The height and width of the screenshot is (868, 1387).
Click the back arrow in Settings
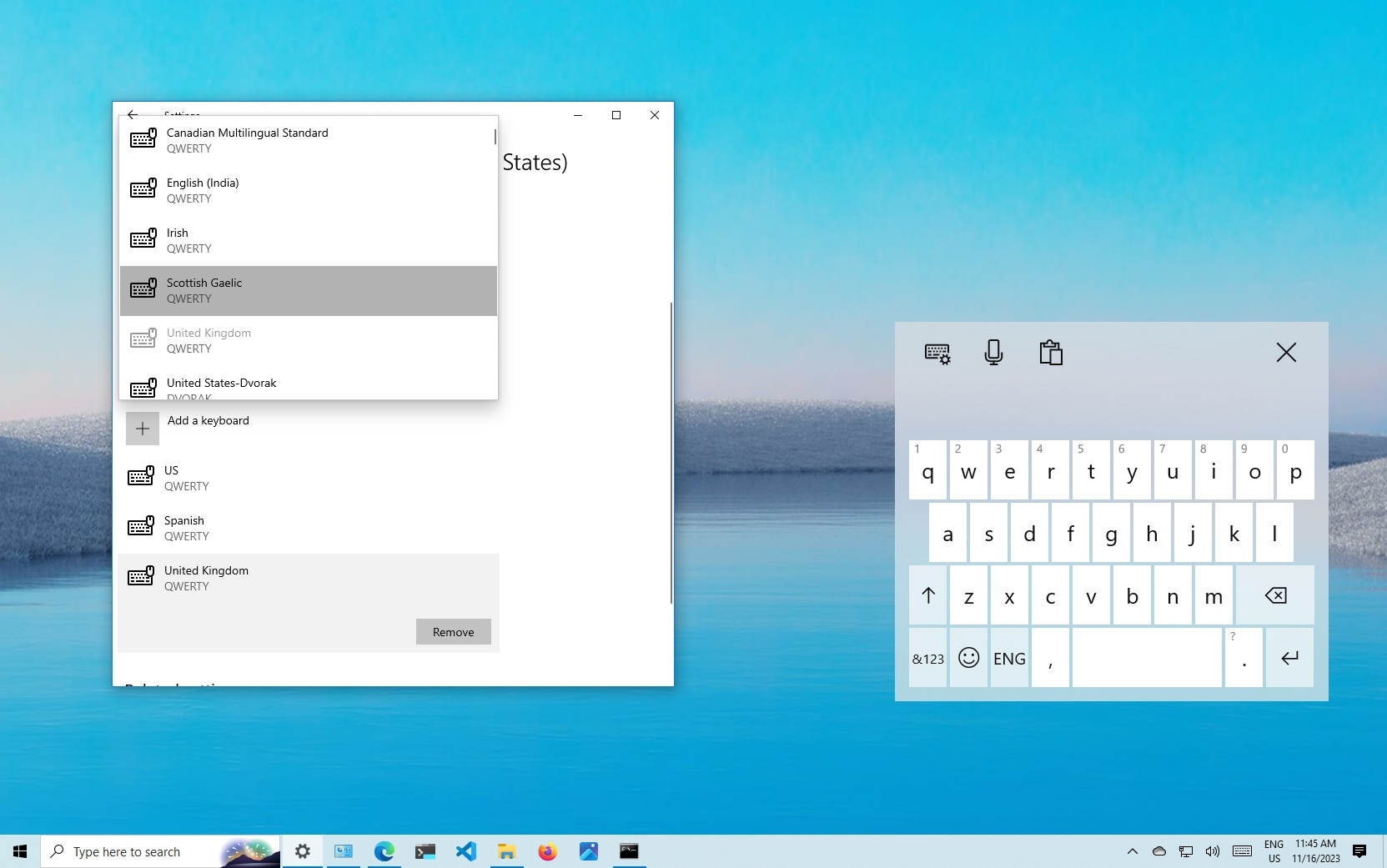pyautogui.click(x=134, y=115)
